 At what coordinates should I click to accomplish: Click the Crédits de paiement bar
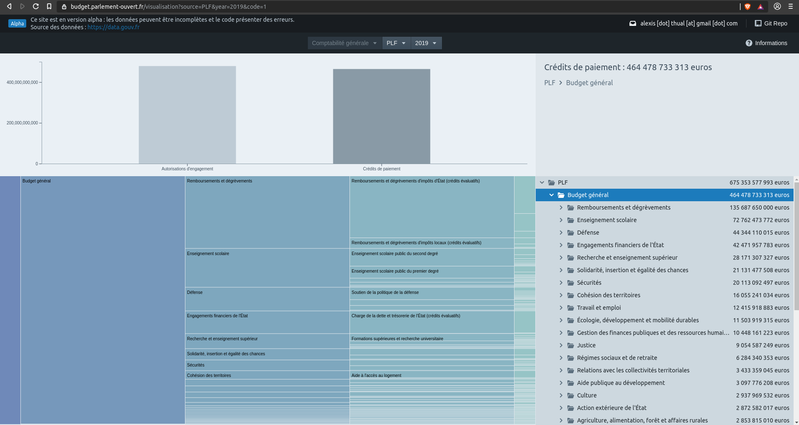click(381, 115)
